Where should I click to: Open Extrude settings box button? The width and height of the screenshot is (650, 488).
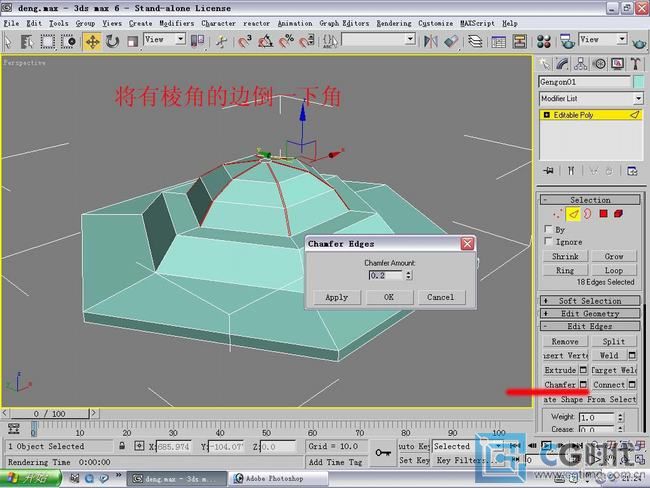pos(583,369)
